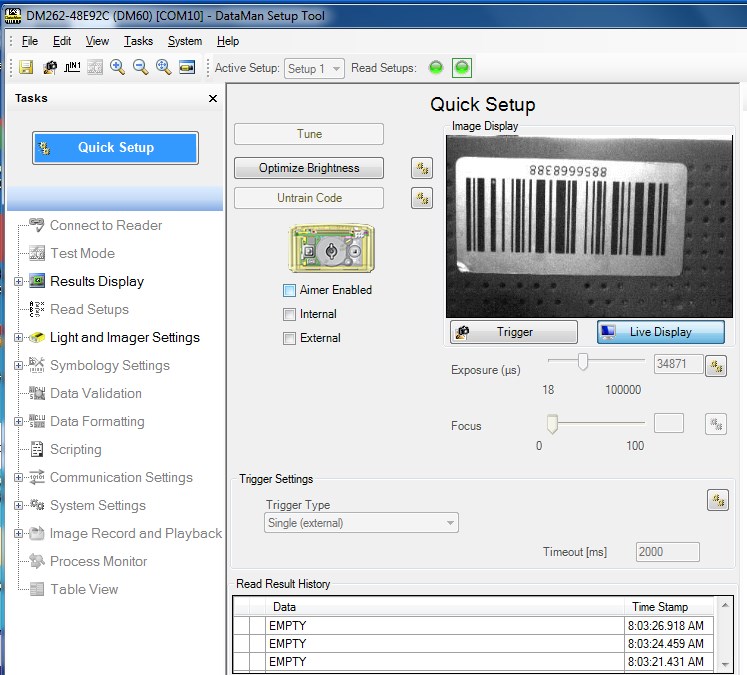Click the Zoom to Fit magnifier icon

pyautogui.click(x=163, y=67)
